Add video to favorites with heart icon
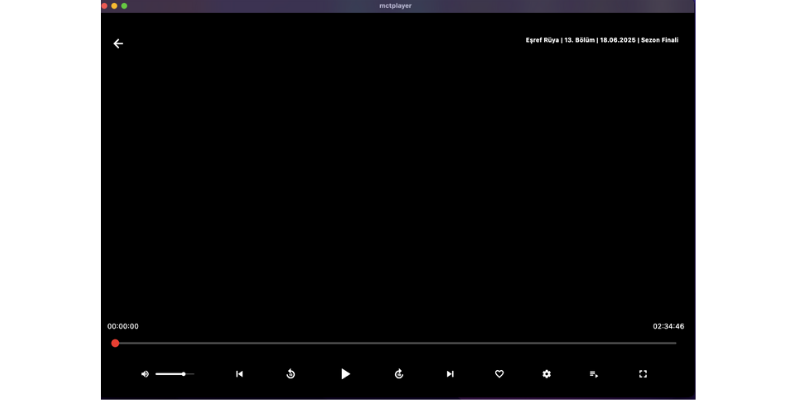The height and width of the screenshot is (400, 800). (x=499, y=374)
